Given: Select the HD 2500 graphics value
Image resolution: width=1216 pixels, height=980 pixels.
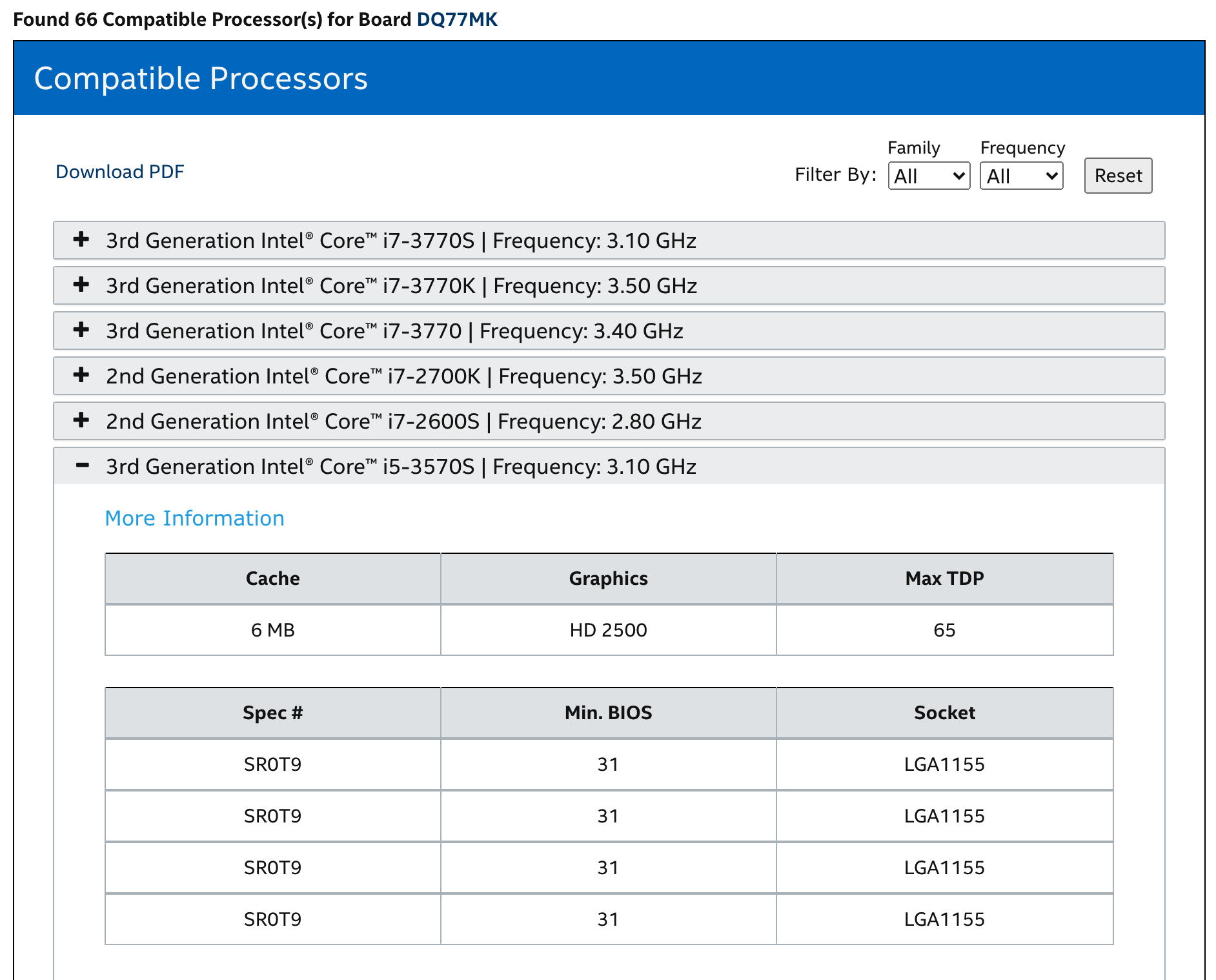Looking at the screenshot, I should coord(608,630).
